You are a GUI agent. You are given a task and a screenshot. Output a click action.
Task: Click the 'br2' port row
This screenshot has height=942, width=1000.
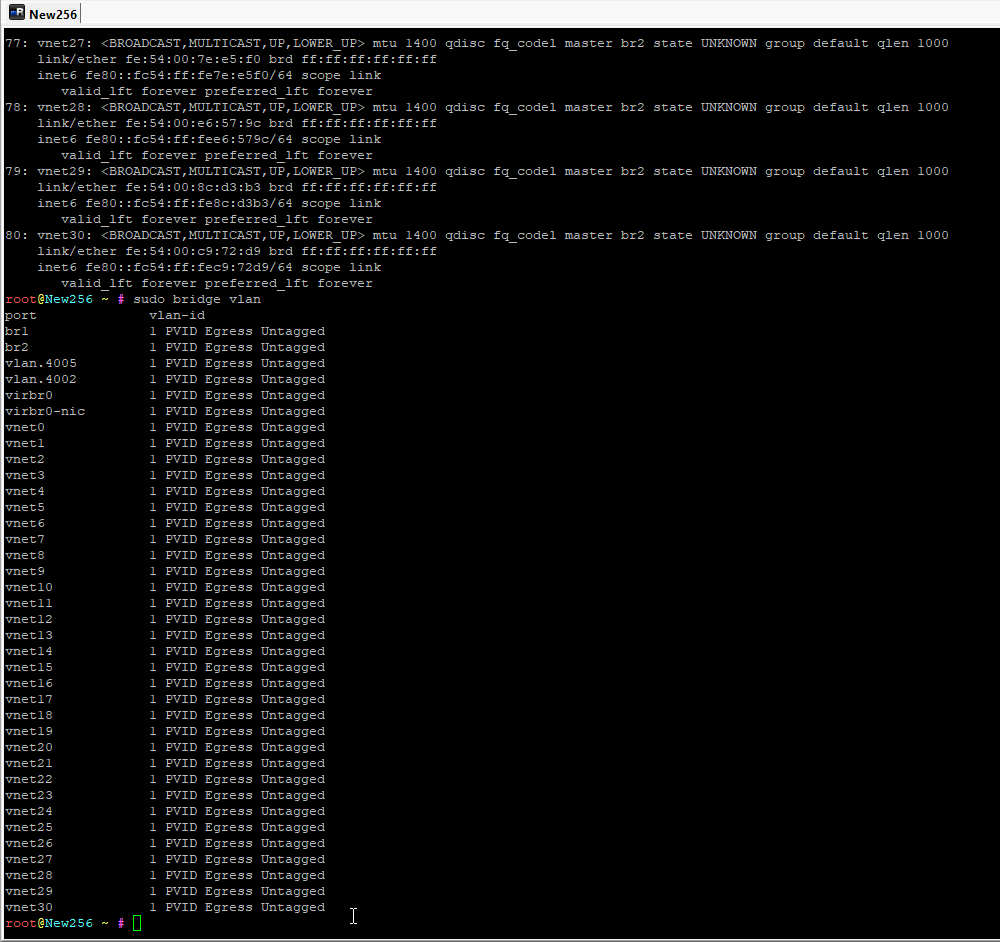(165, 347)
